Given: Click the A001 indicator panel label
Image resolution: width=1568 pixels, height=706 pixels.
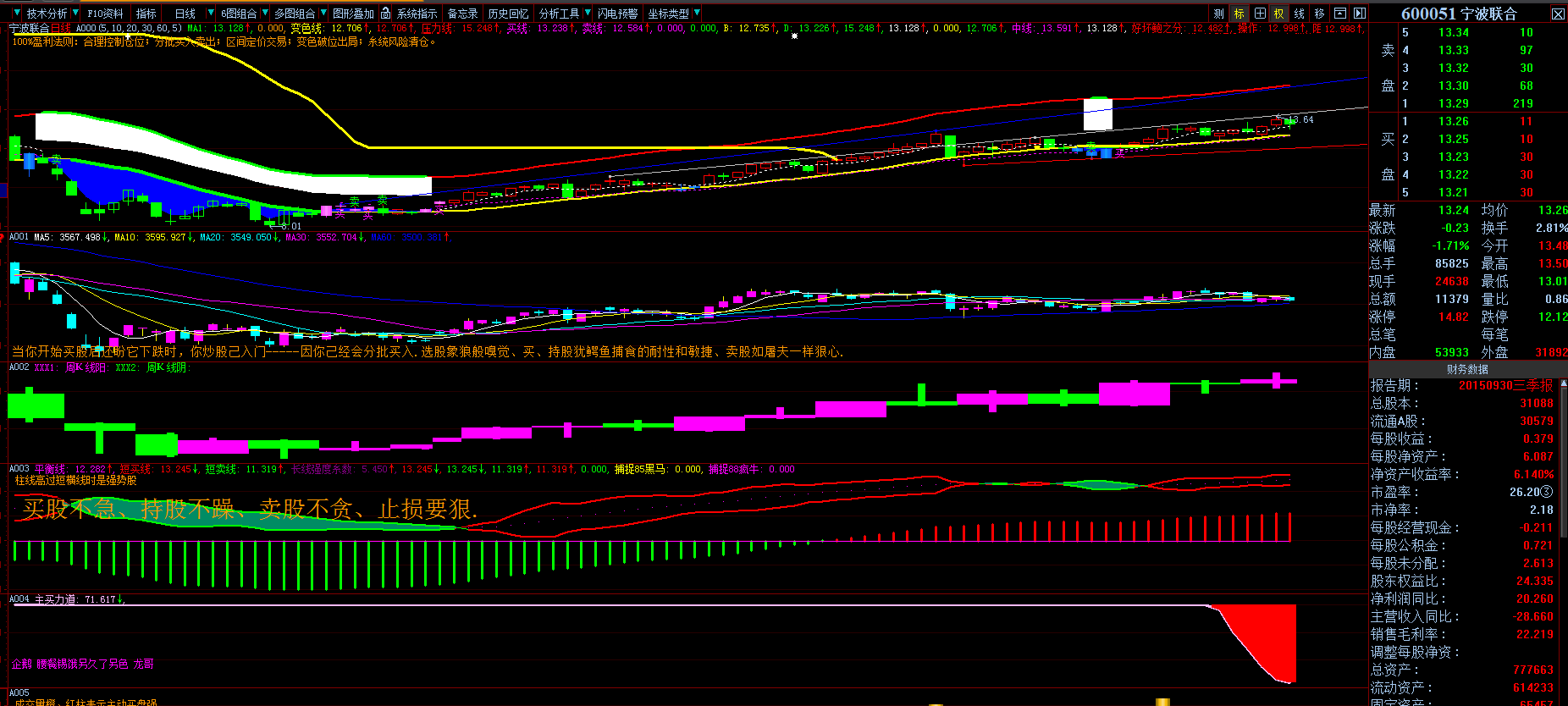Looking at the screenshot, I should tap(19, 237).
